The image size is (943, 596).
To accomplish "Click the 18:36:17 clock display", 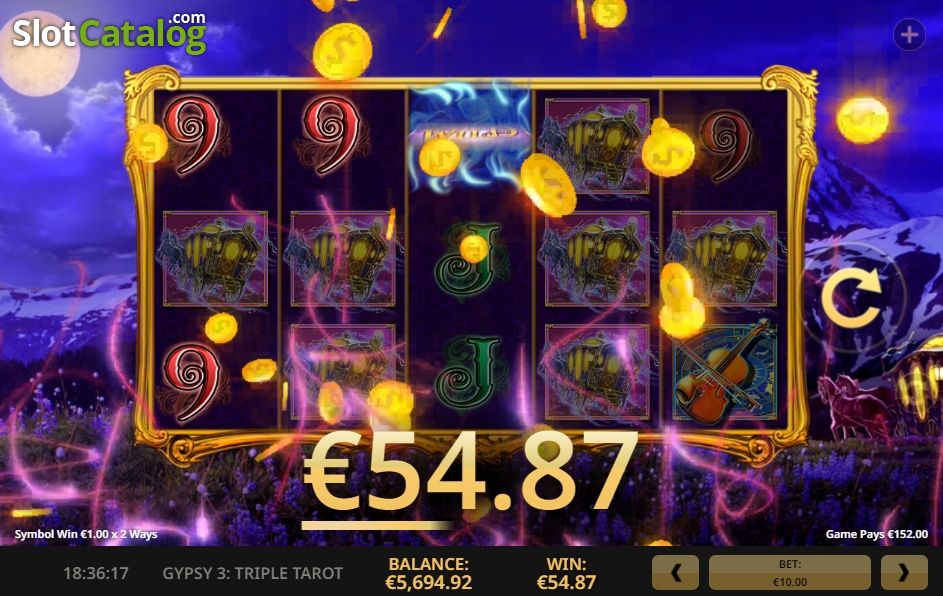I will [96, 573].
